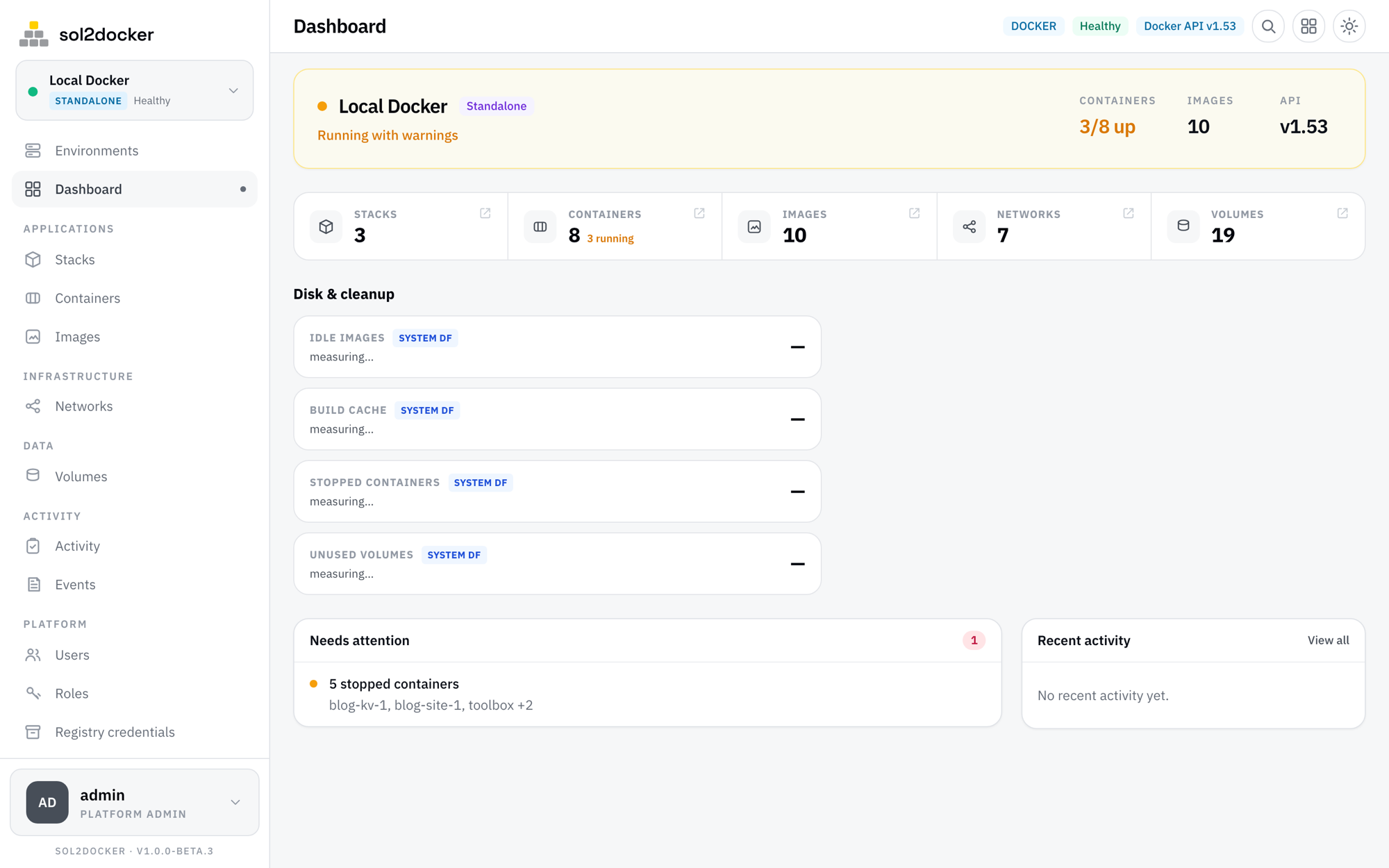Click the Unused Volumes cleanup row

click(557, 564)
